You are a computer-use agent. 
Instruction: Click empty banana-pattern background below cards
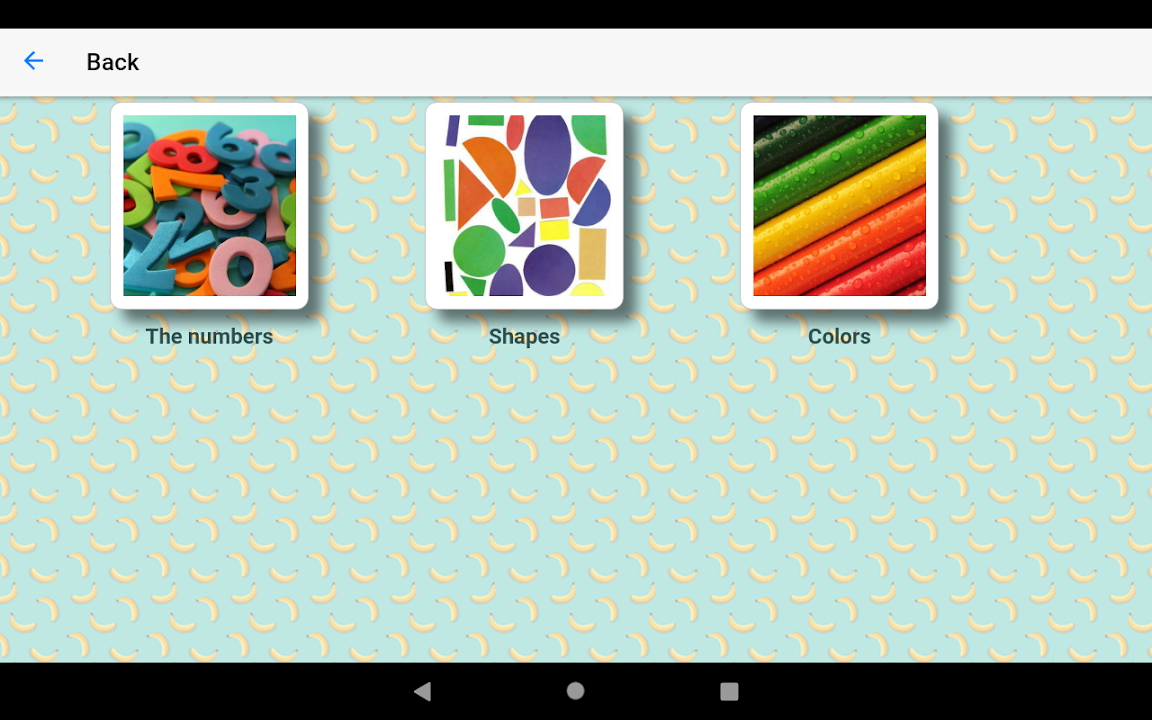576,507
